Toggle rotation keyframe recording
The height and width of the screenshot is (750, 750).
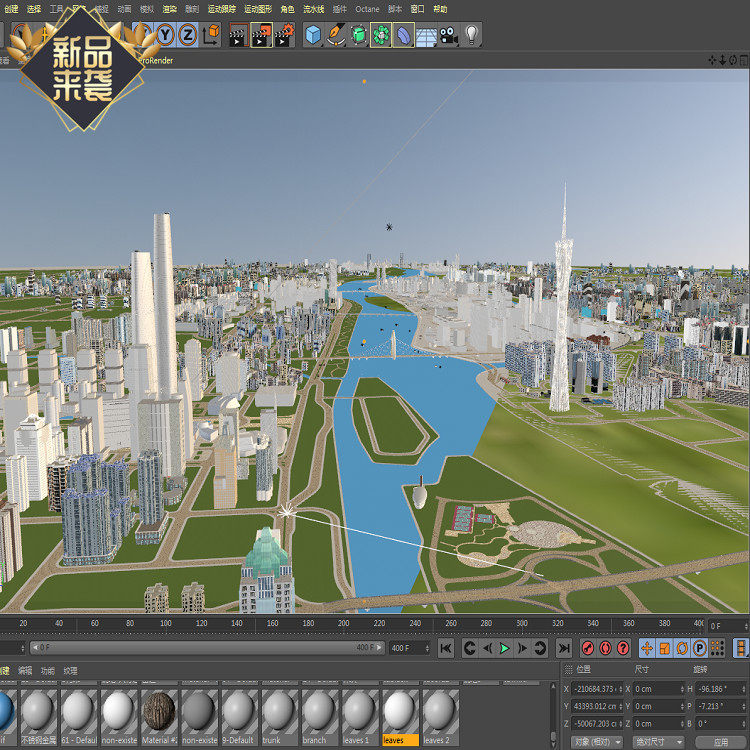click(x=682, y=649)
